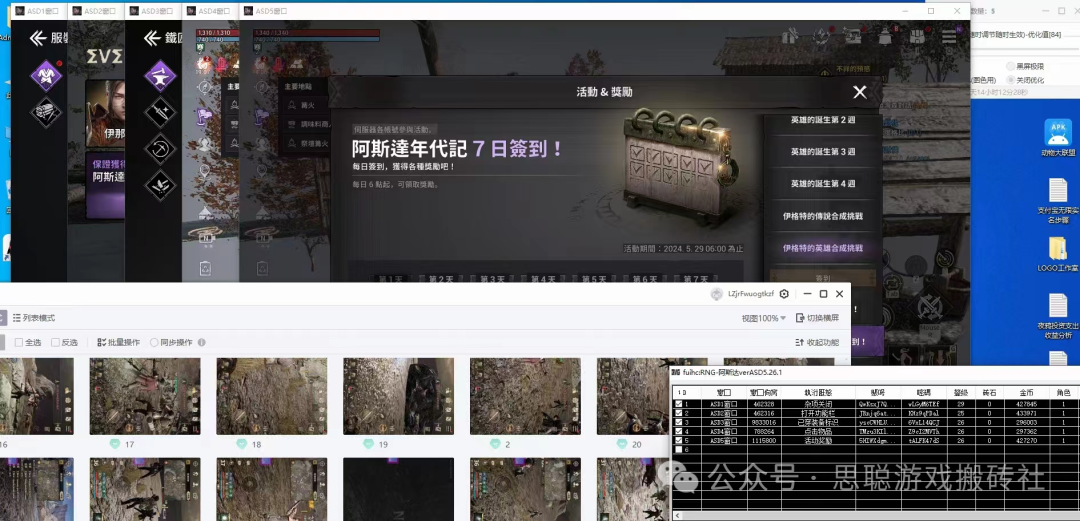This screenshot has height=521, width=1080.
Task: Open the gift box icon in game top bar
Action: click(x=792, y=34)
